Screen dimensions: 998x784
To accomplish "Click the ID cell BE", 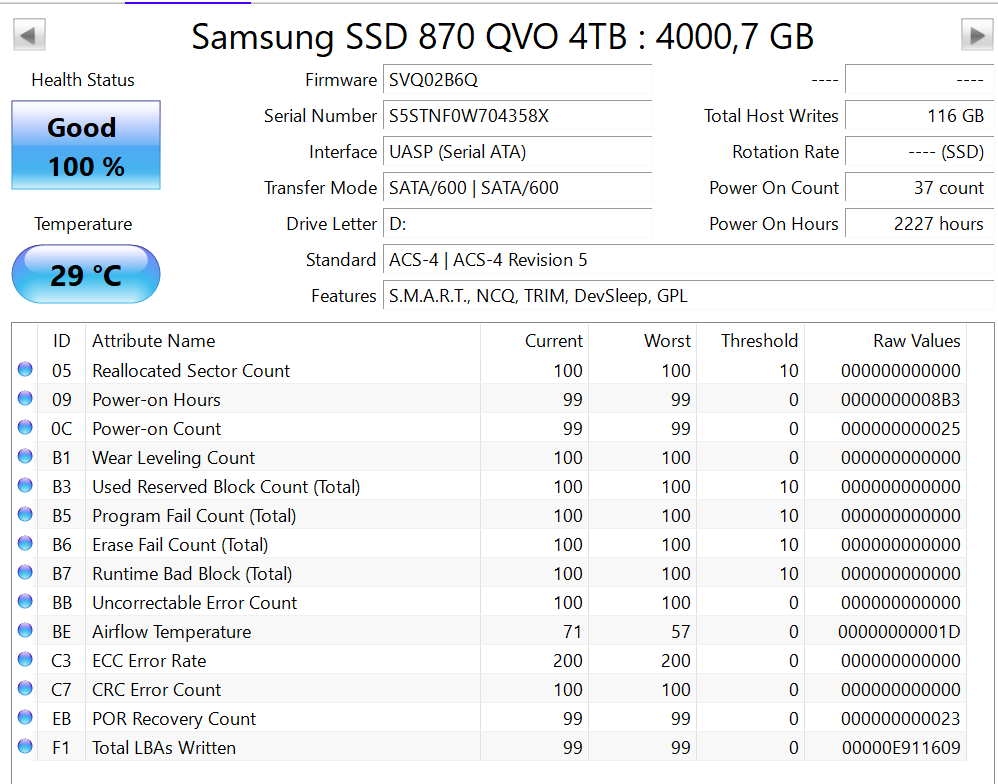I will coord(62,632).
